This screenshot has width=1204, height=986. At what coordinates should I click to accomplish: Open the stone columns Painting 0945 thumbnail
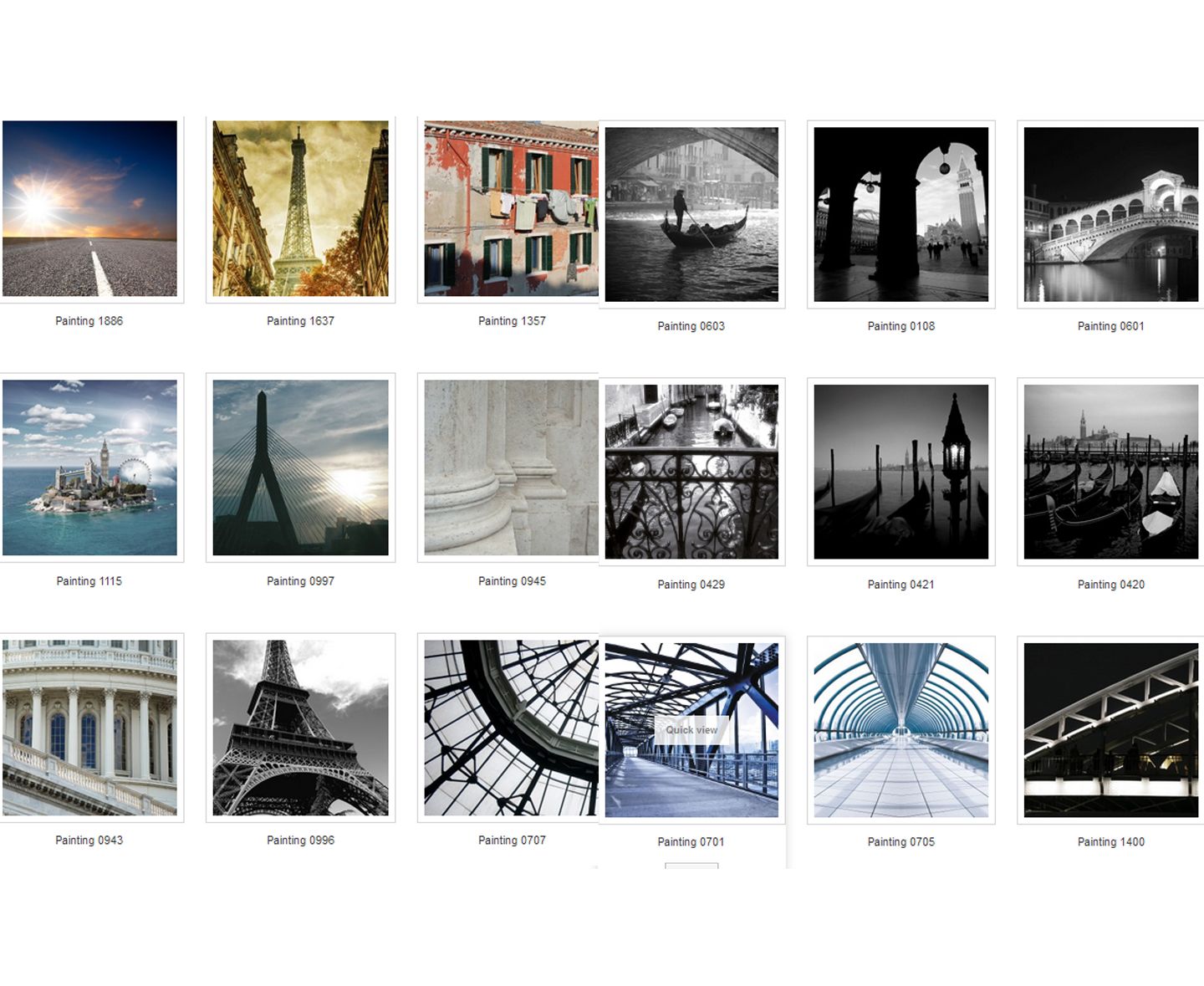point(511,467)
